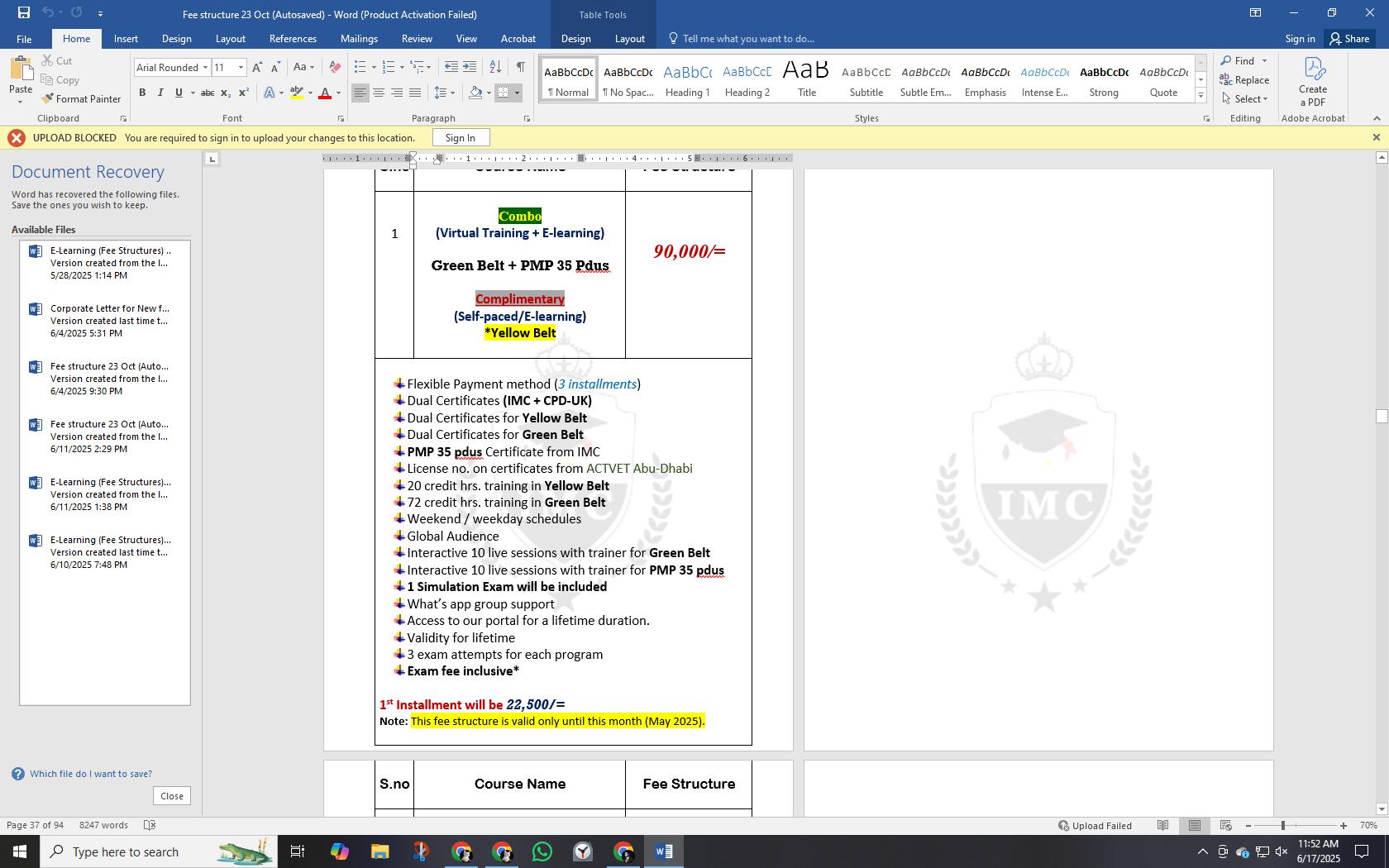This screenshot has width=1389, height=868.
Task: Switch to the Insert tab
Action: [x=126, y=39]
